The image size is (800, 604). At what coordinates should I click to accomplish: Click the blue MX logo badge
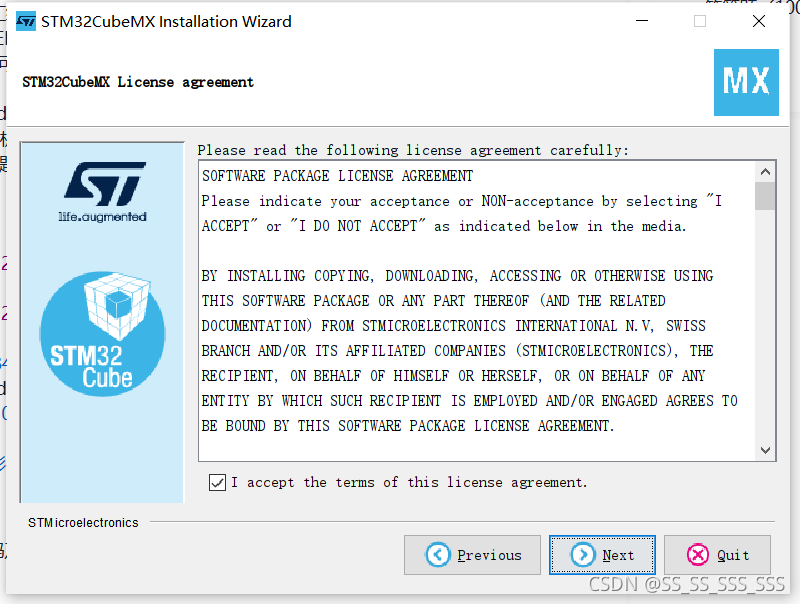click(x=746, y=82)
